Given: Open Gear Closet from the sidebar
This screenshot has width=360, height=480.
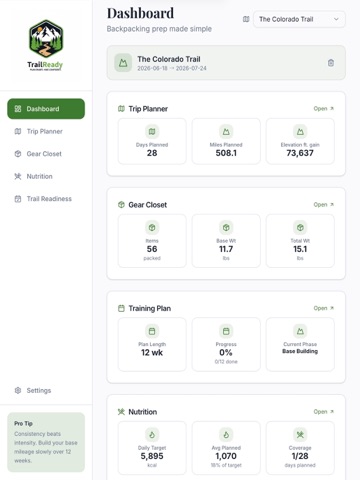Looking at the screenshot, I should point(46,154).
